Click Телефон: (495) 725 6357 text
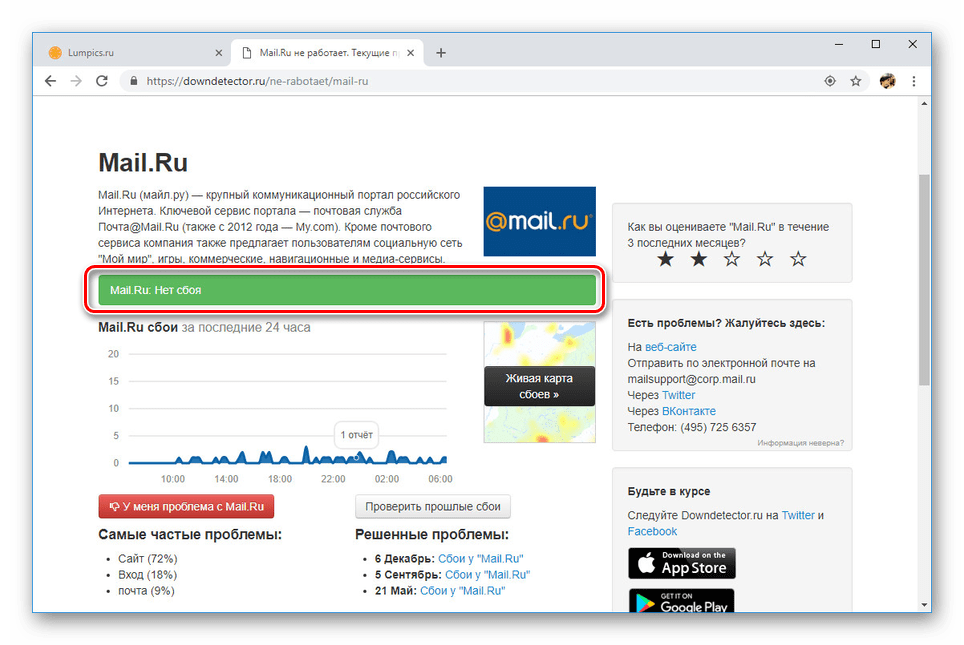The height and width of the screenshot is (645, 964). [692, 427]
